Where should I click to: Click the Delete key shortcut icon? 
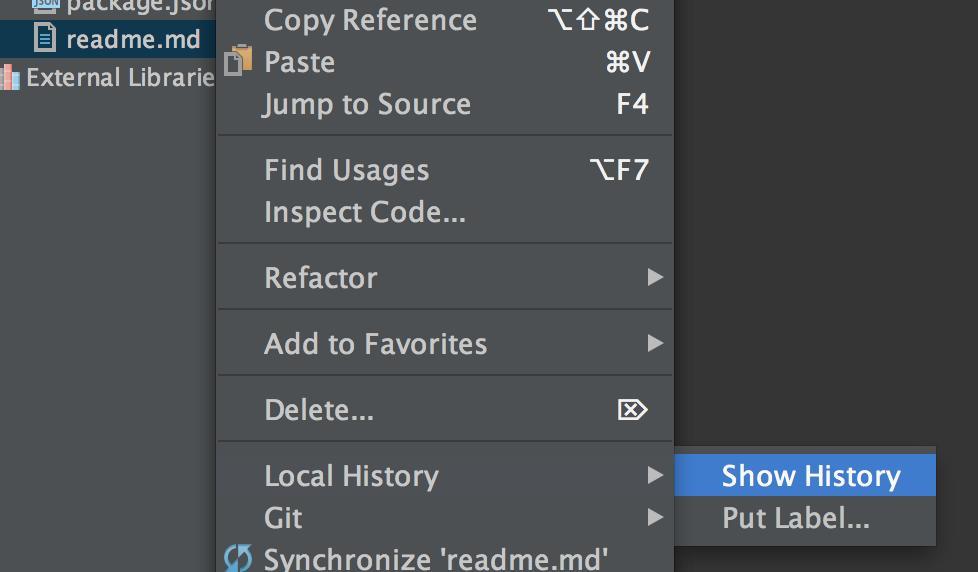(633, 410)
